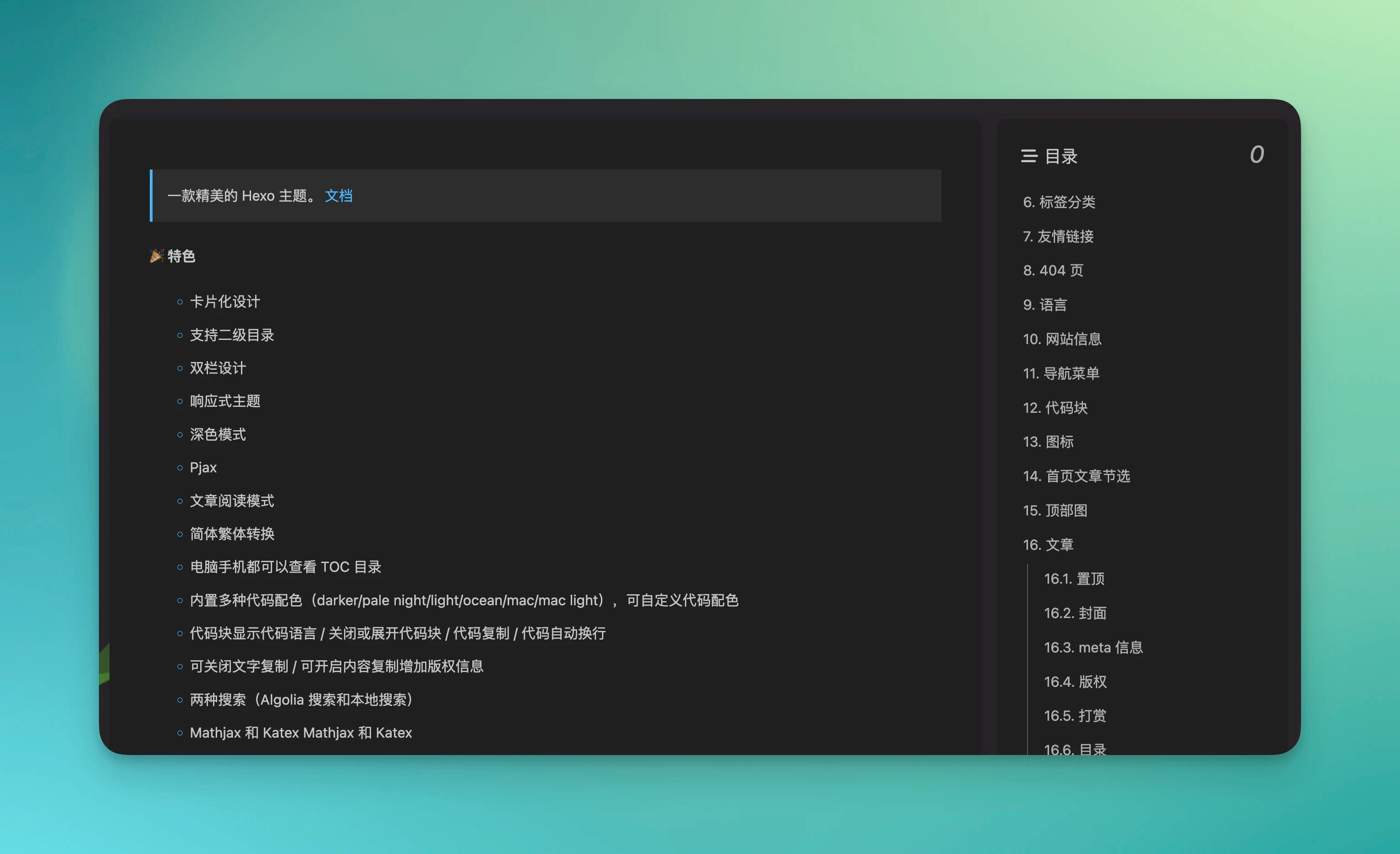Jump to 15. 顶部图 section

(1055, 511)
